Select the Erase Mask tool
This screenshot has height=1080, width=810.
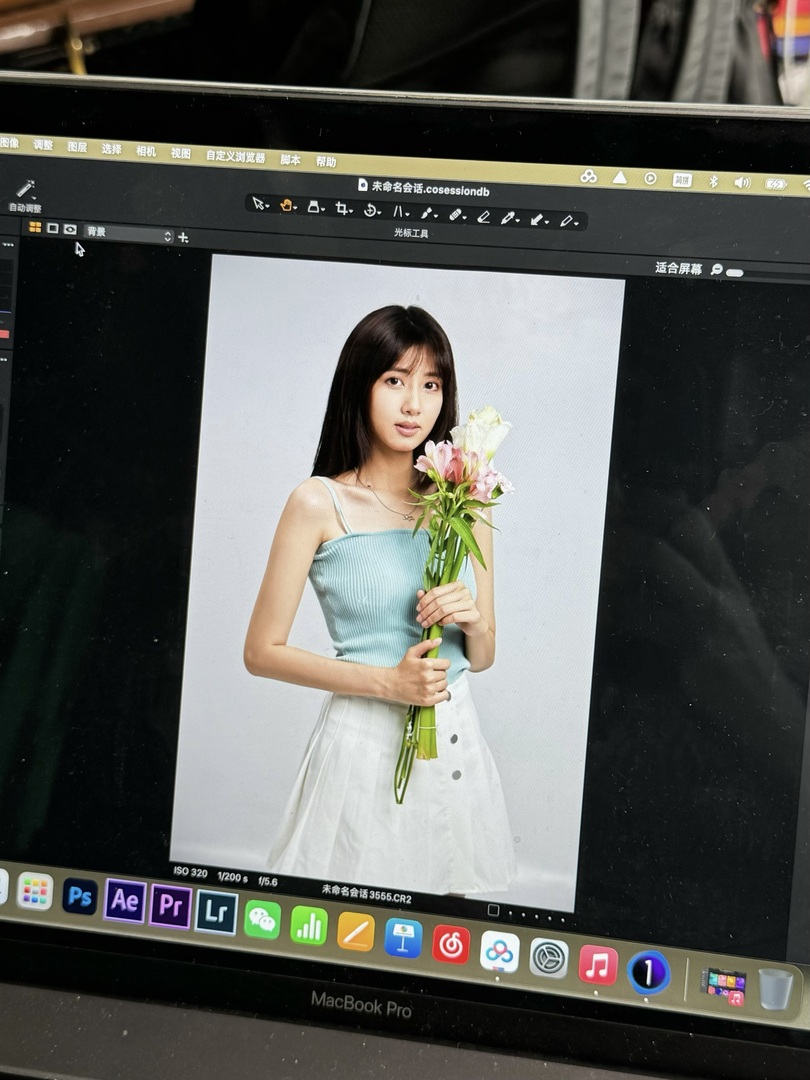tap(483, 216)
